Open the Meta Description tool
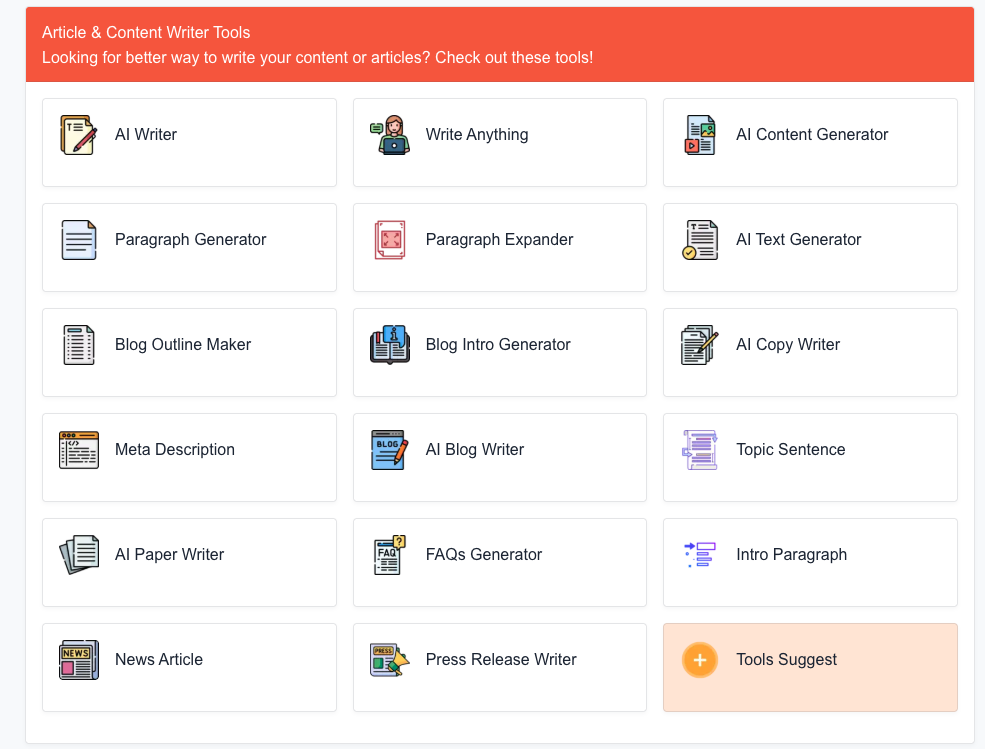This screenshot has height=749, width=985. 175,450
